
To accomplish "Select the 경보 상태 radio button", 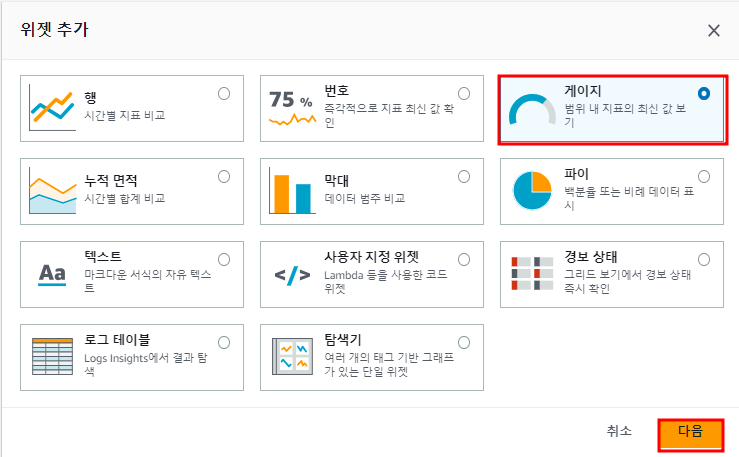I will [x=704, y=260].
